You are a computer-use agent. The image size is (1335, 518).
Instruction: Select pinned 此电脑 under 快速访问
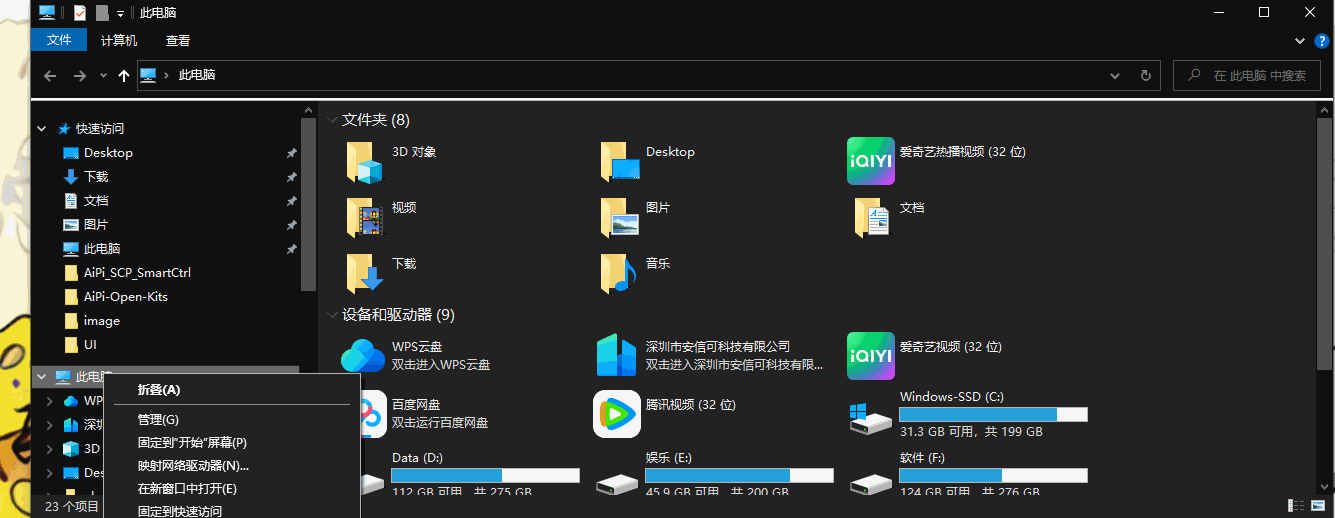pyautogui.click(x=102, y=249)
